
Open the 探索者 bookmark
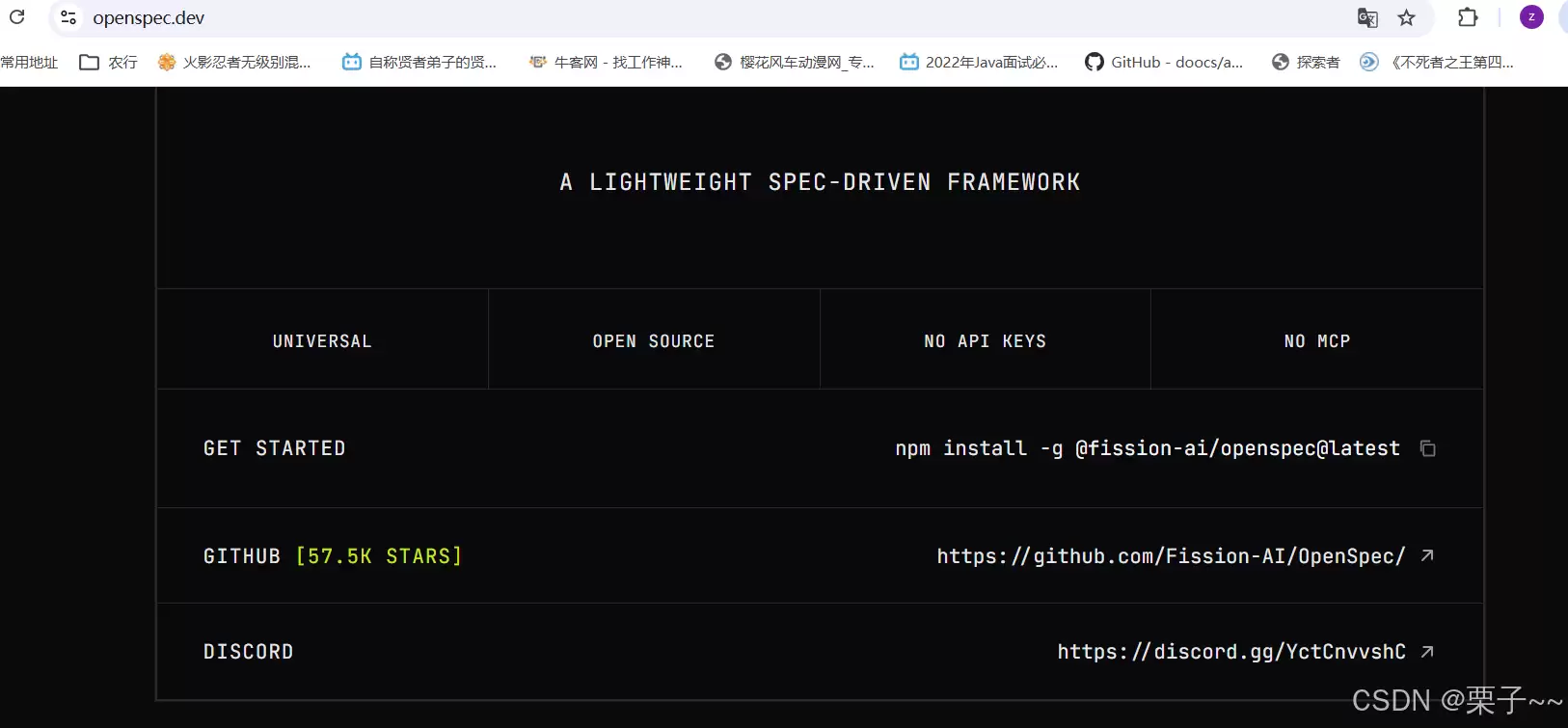click(x=1306, y=63)
